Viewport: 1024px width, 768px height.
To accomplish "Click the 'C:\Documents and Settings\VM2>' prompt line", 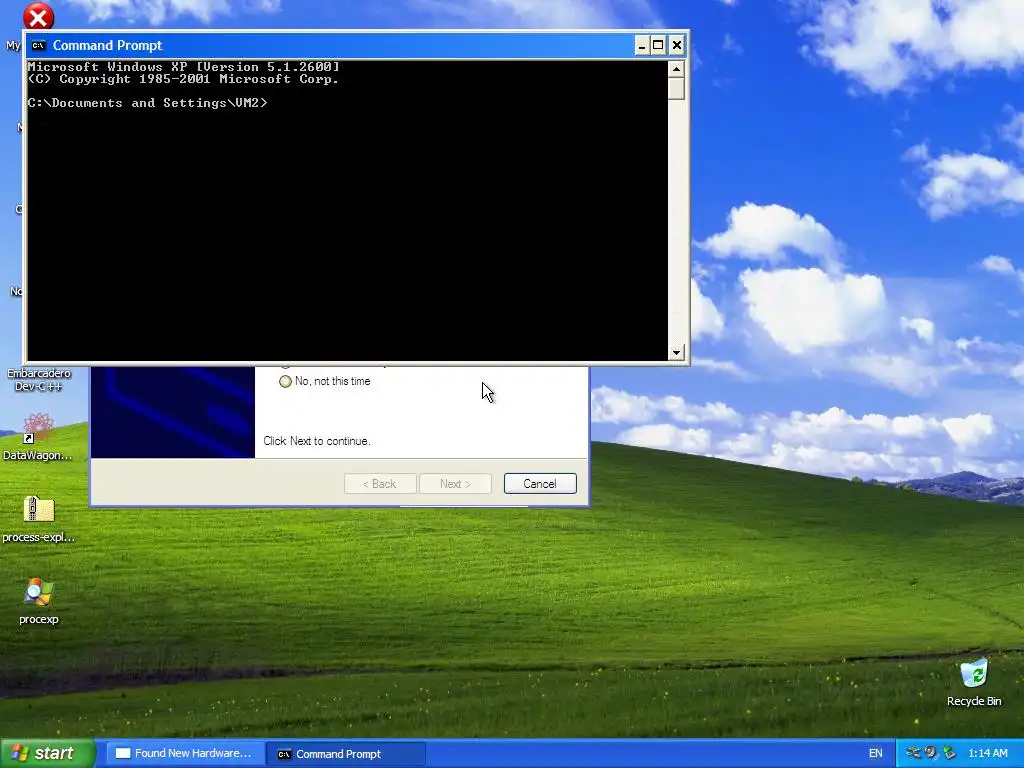I will click(148, 103).
